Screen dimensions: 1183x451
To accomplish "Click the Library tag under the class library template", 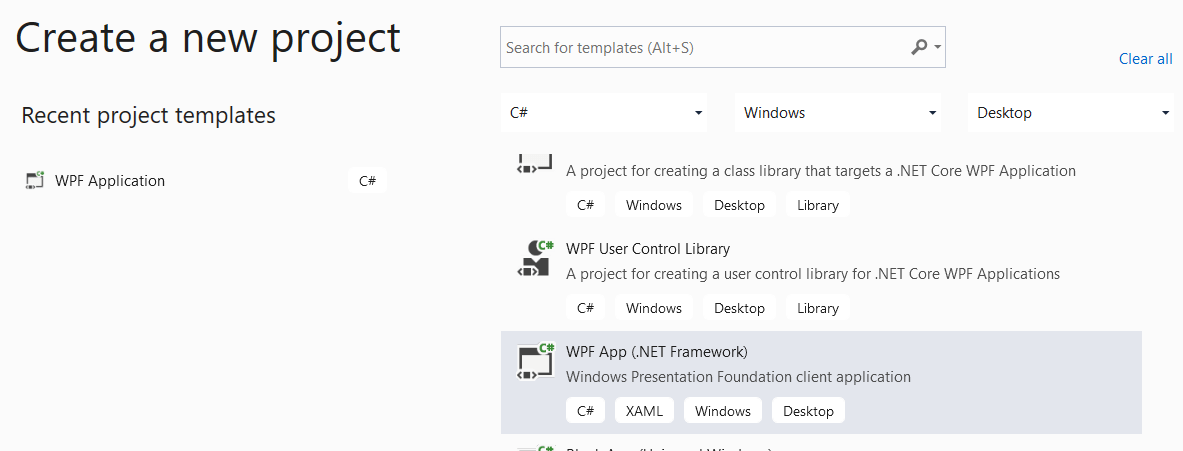I will pos(818,205).
